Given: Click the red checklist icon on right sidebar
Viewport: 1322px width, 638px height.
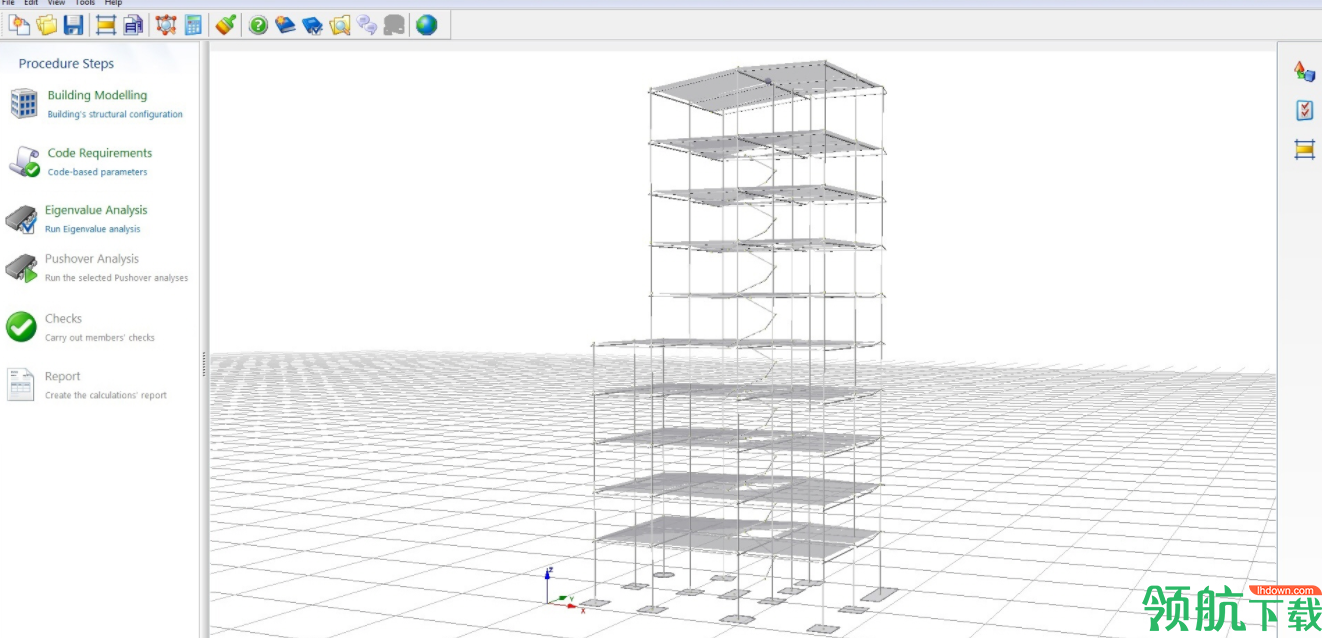Looking at the screenshot, I should coord(1304,110).
